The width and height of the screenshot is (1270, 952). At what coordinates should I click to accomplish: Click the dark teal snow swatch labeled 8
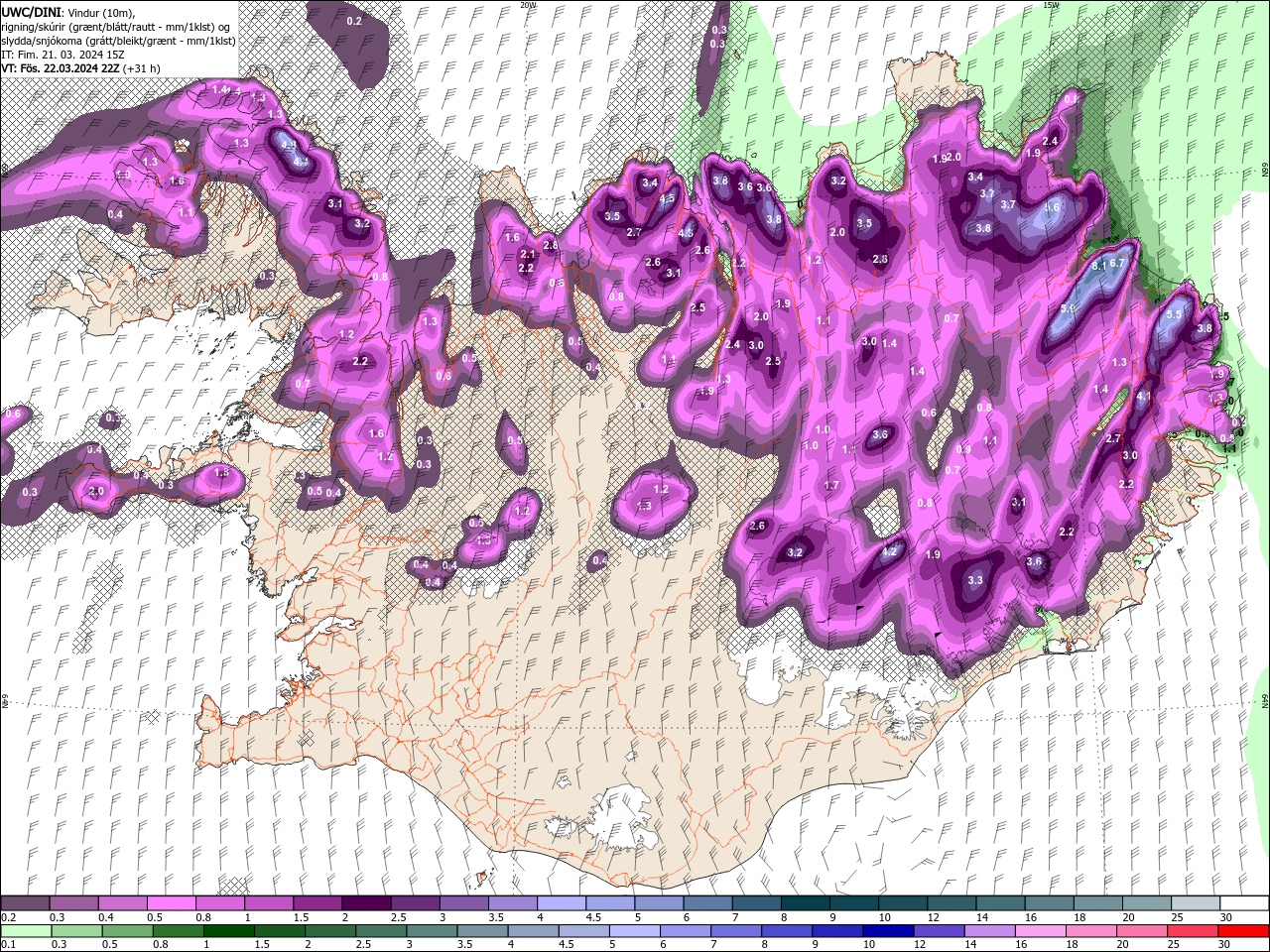pyautogui.click(x=806, y=903)
